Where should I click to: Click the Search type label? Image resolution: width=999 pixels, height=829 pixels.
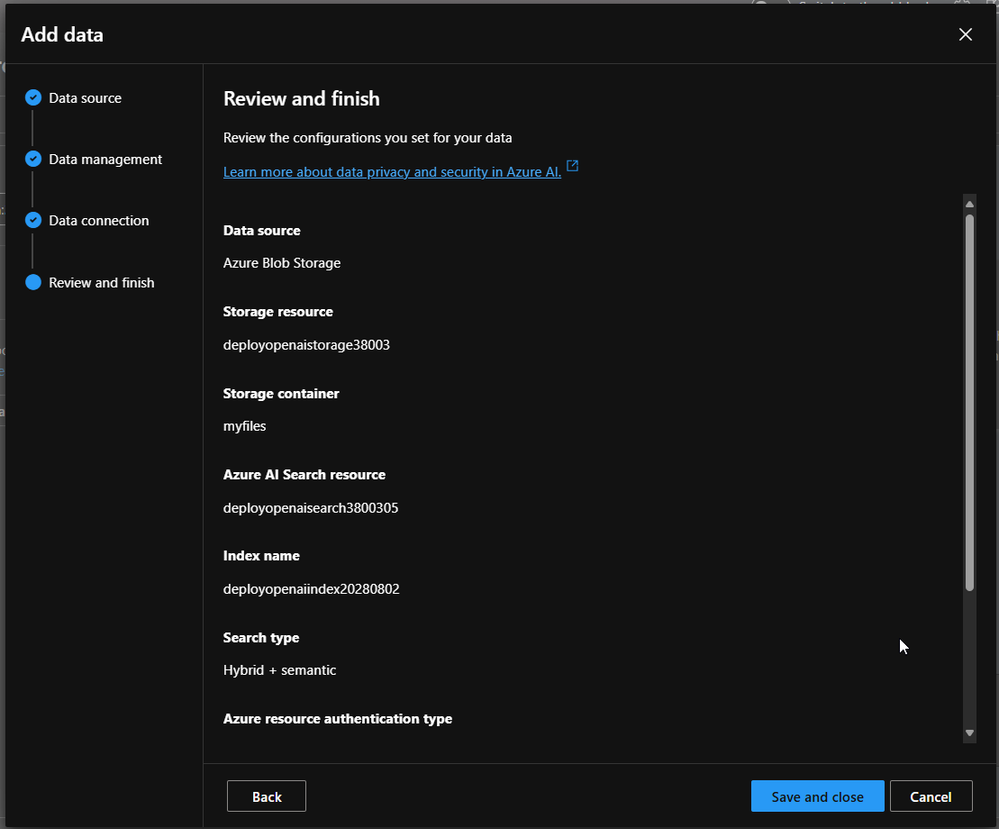(x=261, y=638)
